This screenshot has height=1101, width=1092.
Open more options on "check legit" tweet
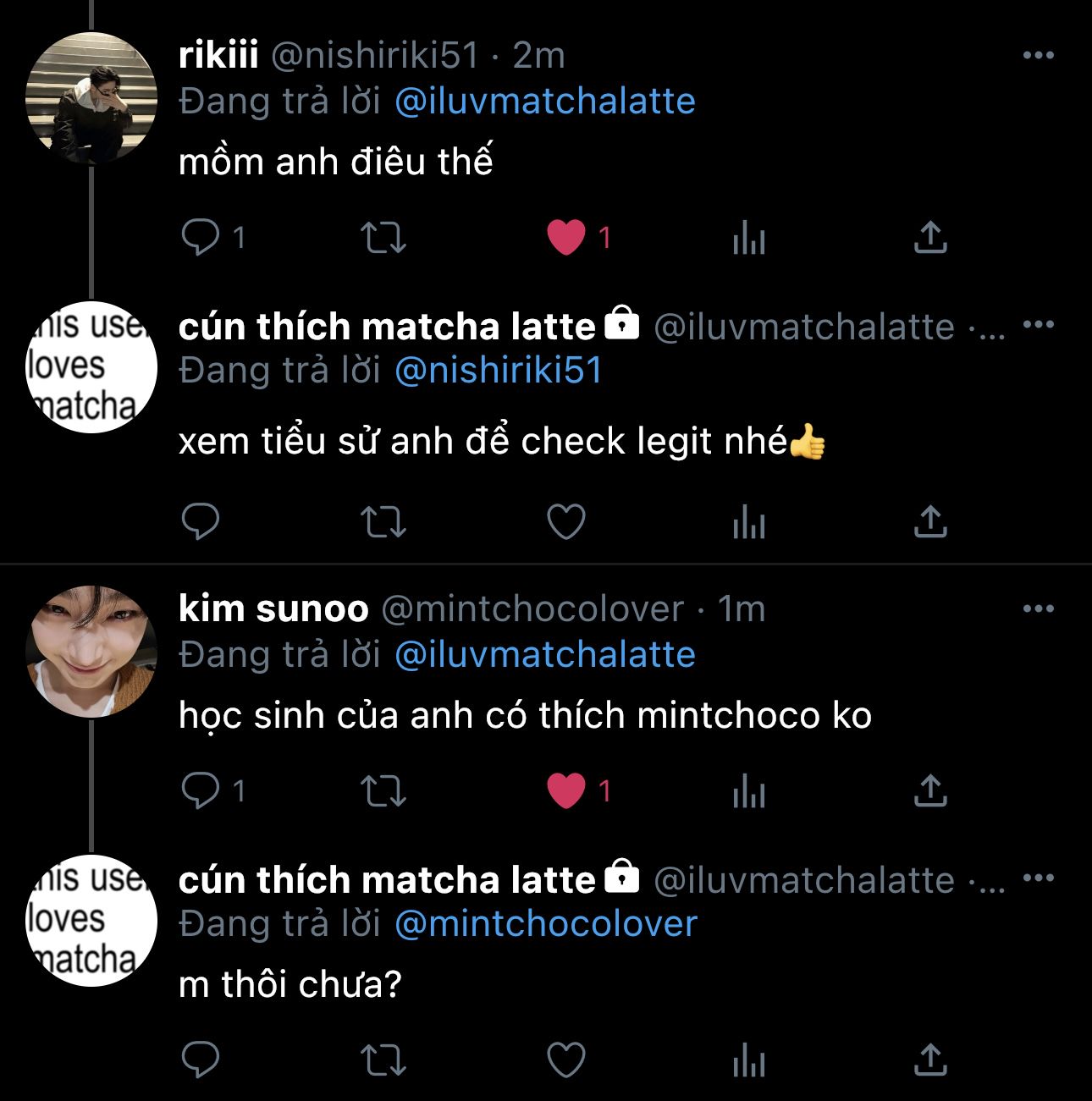pos(1038,325)
